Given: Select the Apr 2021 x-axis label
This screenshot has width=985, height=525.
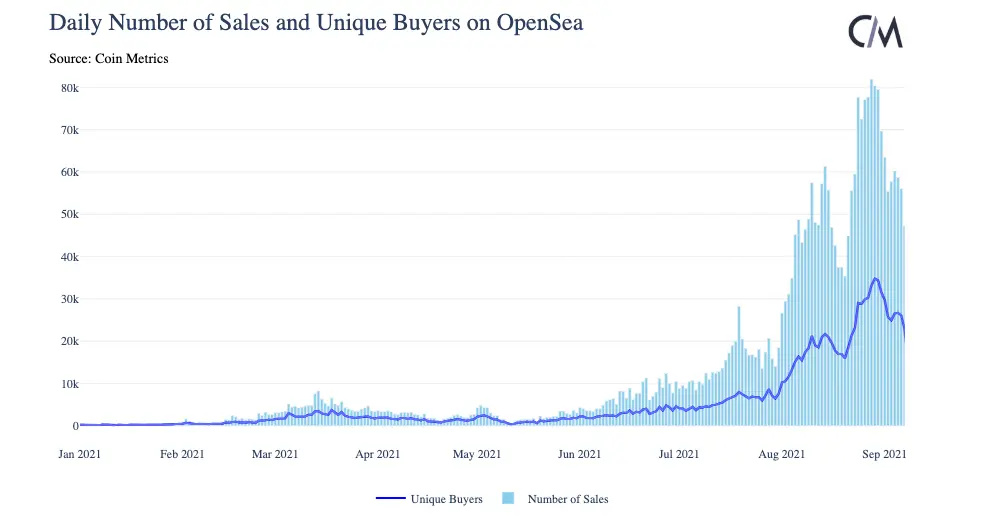Looking at the screenshot, I should (377, 454).
